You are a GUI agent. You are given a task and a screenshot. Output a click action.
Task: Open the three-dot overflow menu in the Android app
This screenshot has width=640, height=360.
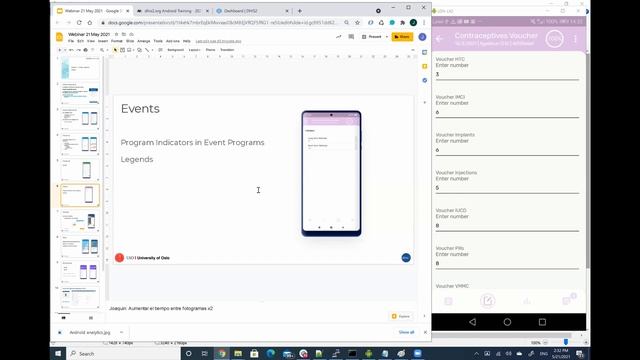click(x=575, y=39)
